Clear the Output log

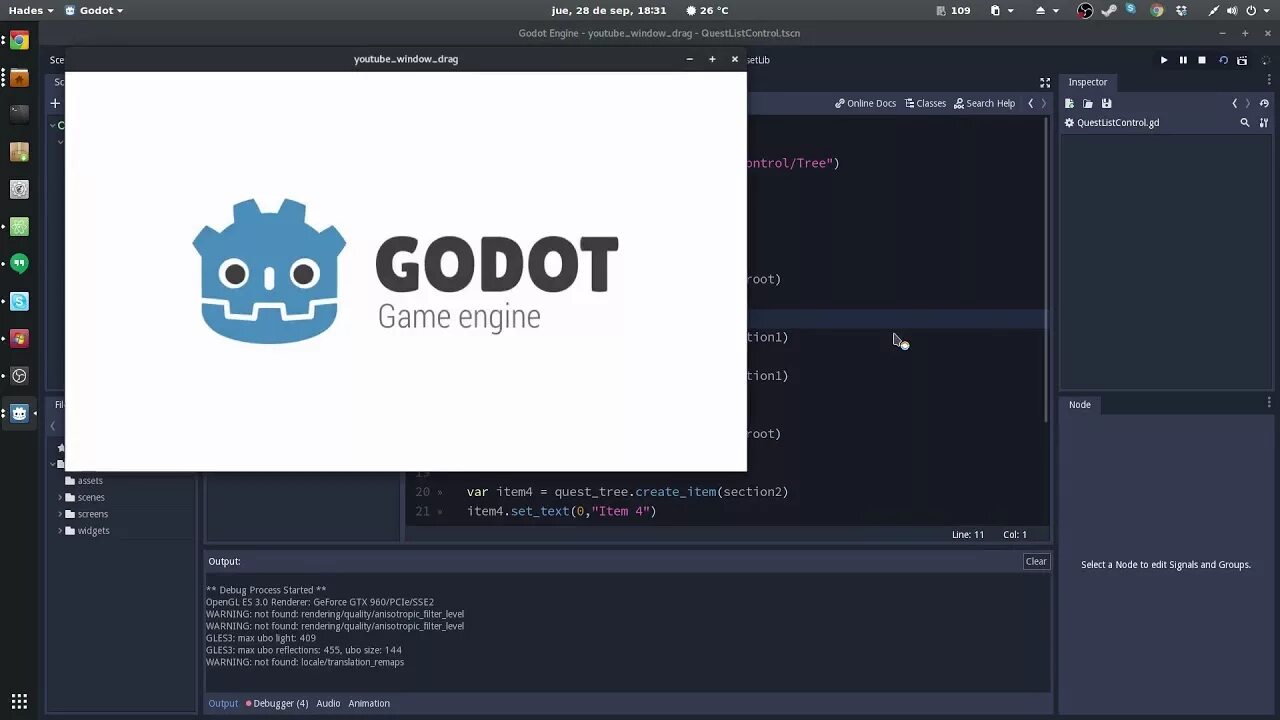coord(1036,561)
